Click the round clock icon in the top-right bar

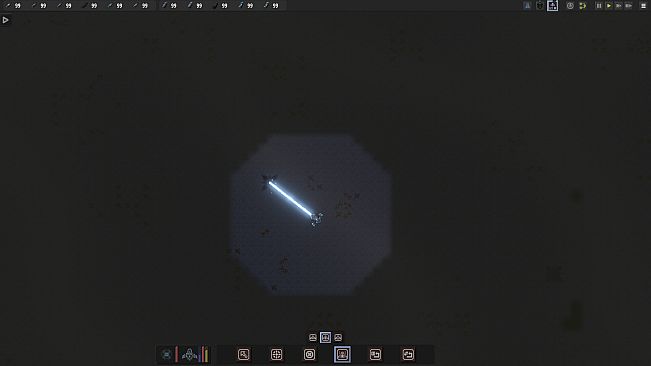(x=570, y=6)
